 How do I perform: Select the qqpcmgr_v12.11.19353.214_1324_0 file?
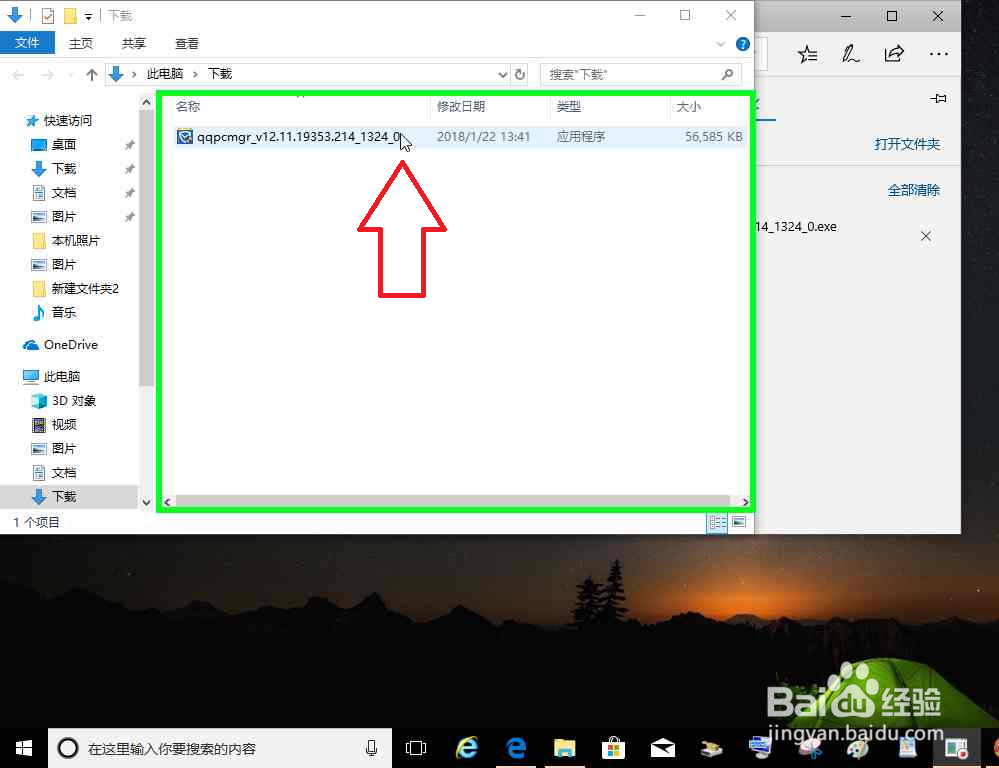click(x=298, y=136)
